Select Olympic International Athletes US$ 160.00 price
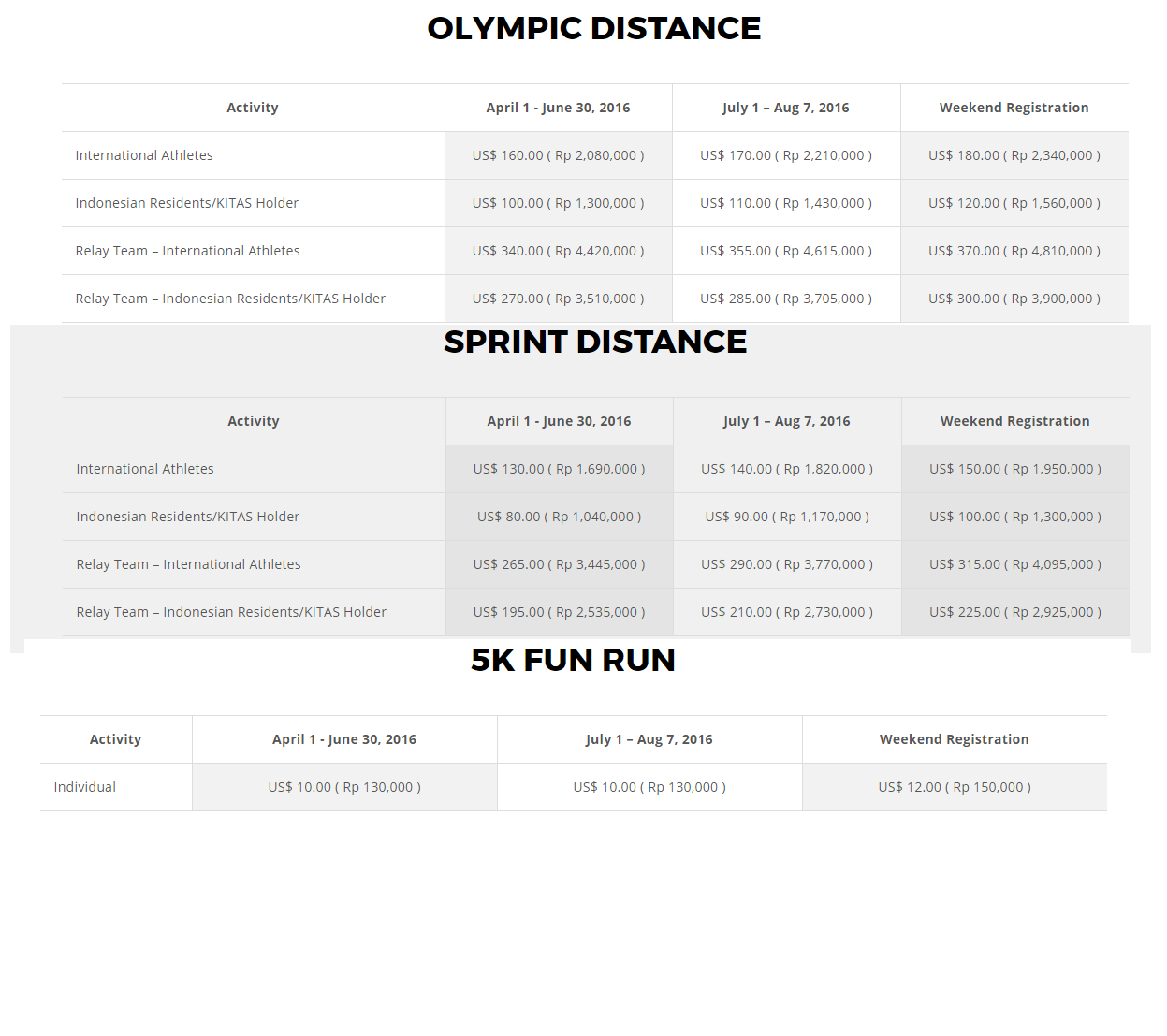The height and width of the screenshot is (1036, 1167). pyautogui.click(x=558, y=155)
